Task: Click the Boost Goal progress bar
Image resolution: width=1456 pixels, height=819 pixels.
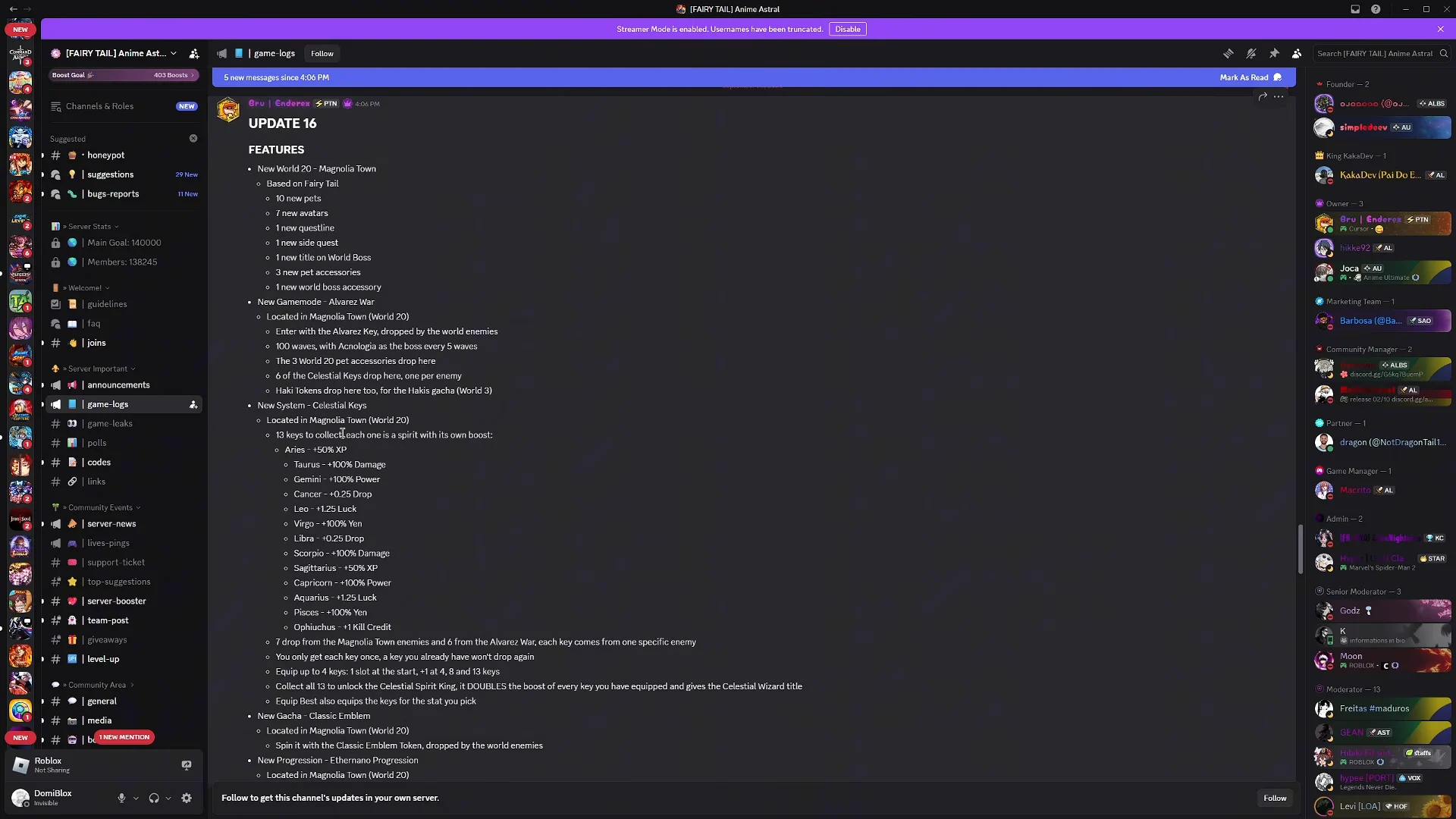Action: [x=124, y=75]
